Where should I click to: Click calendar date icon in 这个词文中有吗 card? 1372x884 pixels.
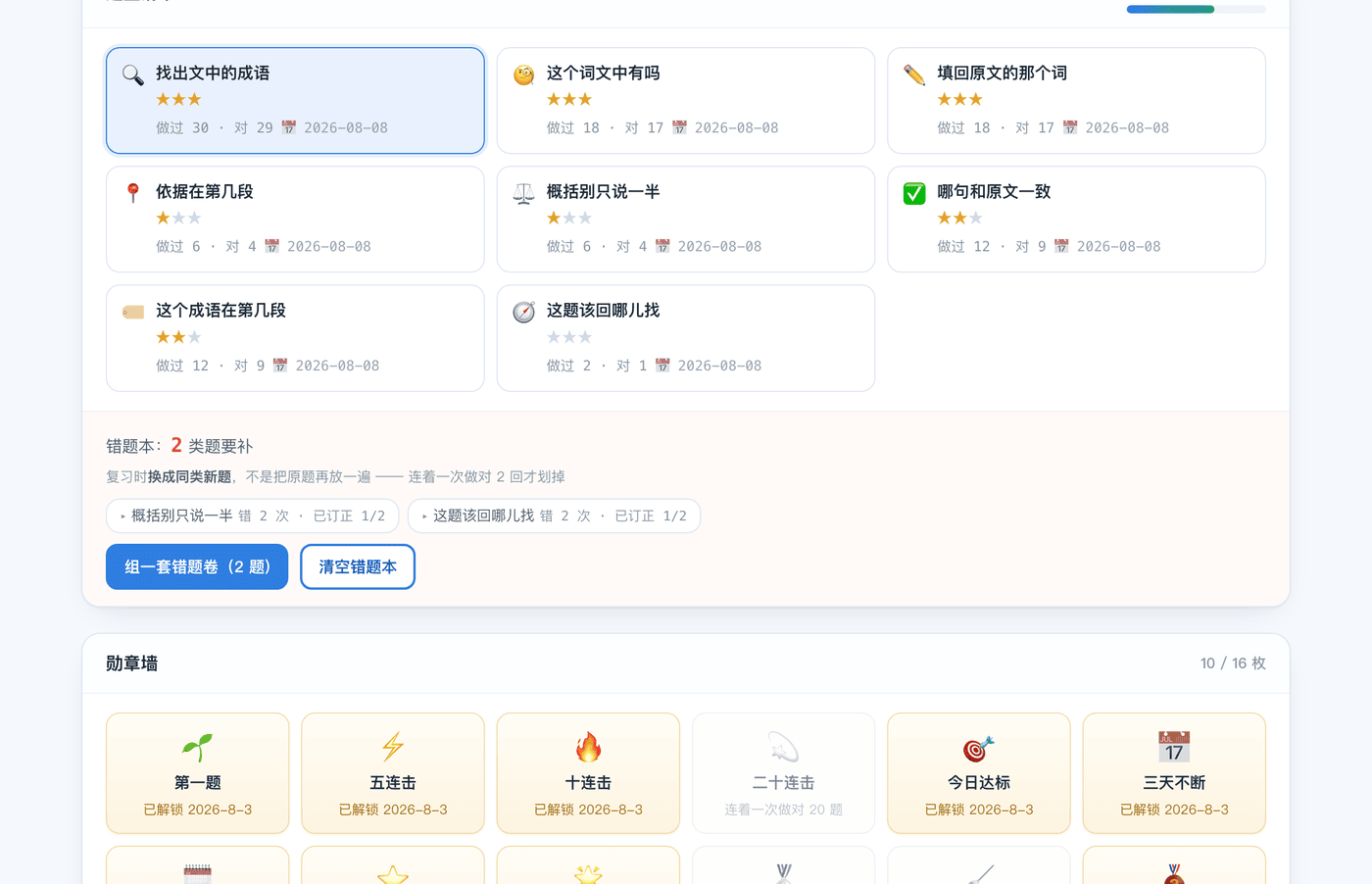pos(679,127)
